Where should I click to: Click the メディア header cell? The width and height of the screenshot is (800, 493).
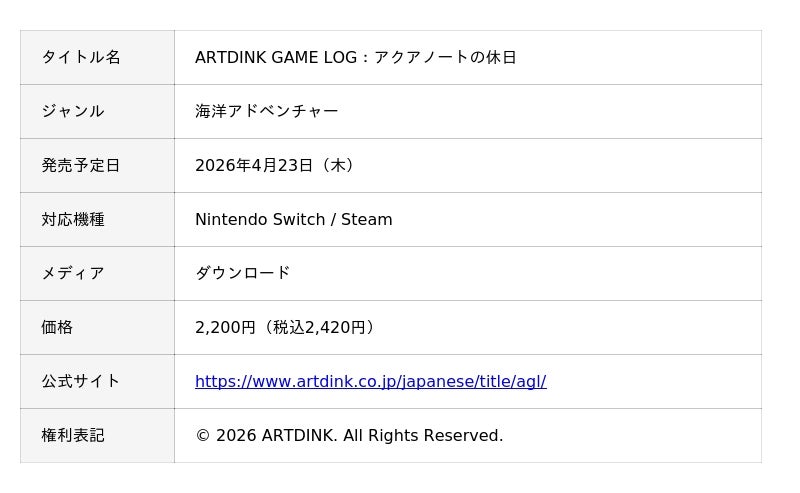tap(73, 273)
